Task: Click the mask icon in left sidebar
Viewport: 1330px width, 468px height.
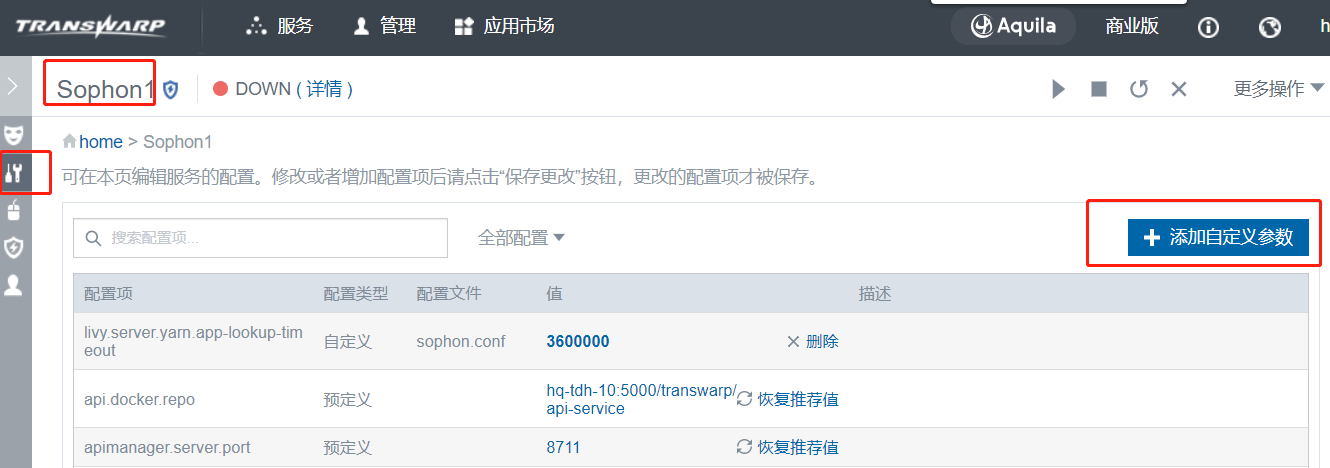Action: (14, 134)
